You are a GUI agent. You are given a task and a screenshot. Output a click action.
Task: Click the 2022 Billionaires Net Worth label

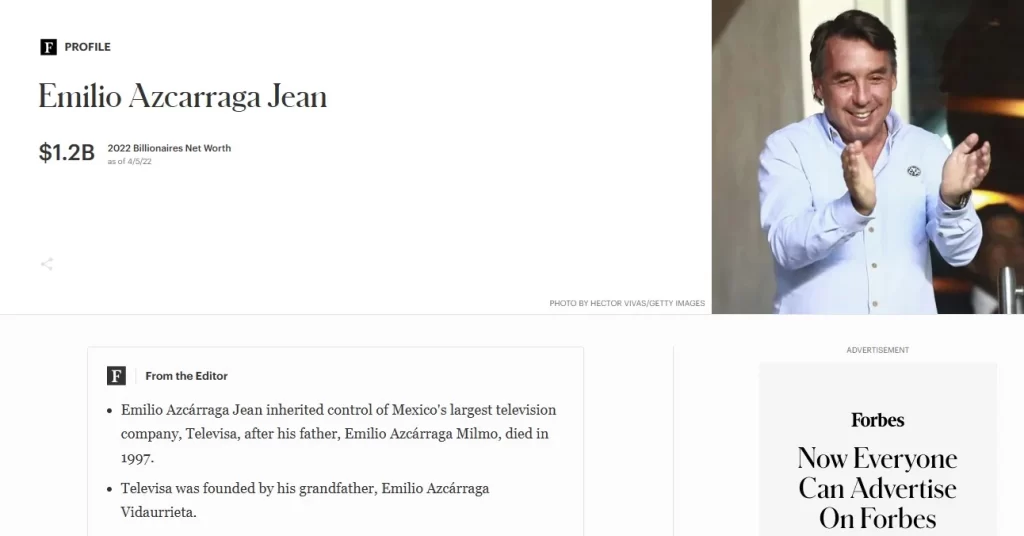click(169, 148)
